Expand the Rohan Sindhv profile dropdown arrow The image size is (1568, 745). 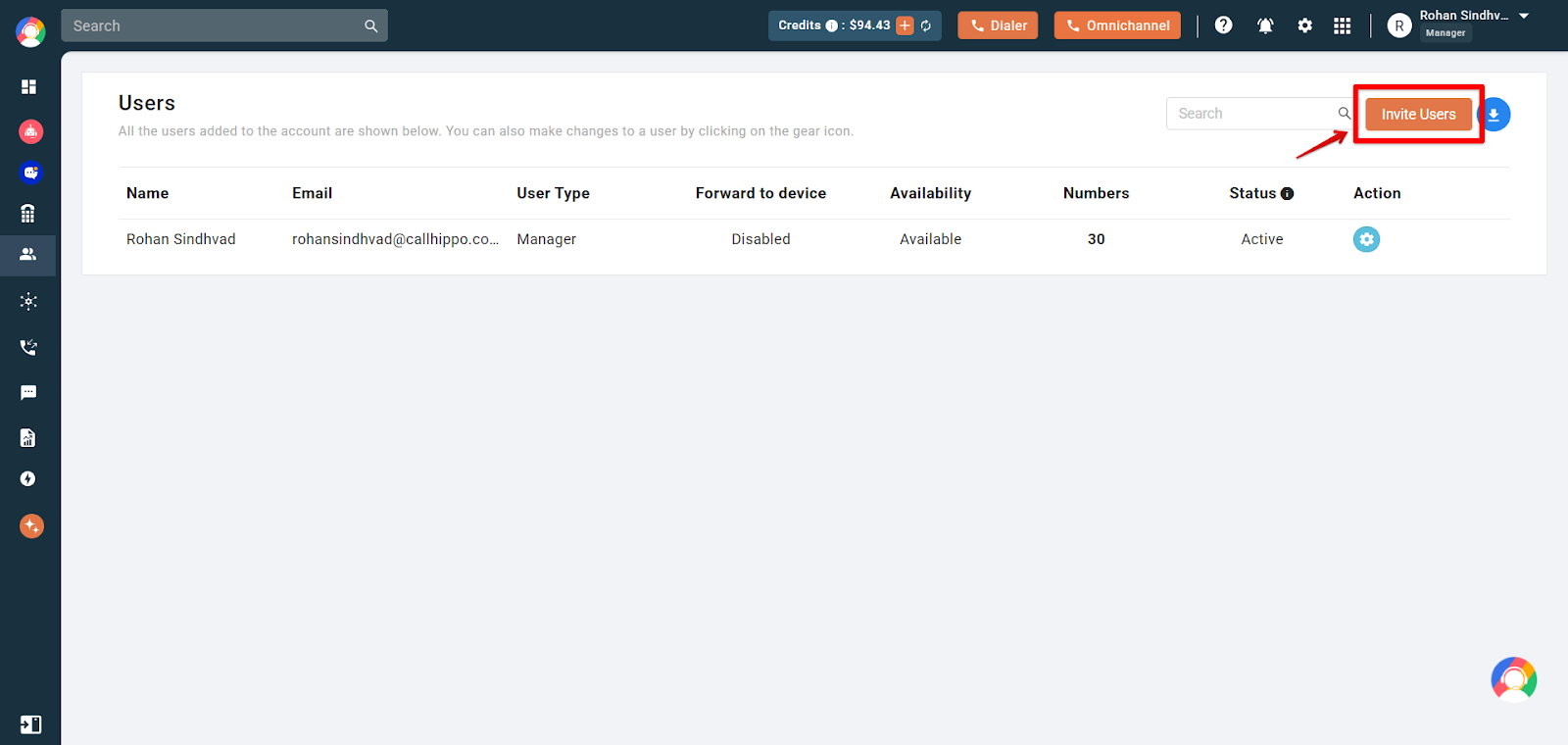[x=1524, y=16]
